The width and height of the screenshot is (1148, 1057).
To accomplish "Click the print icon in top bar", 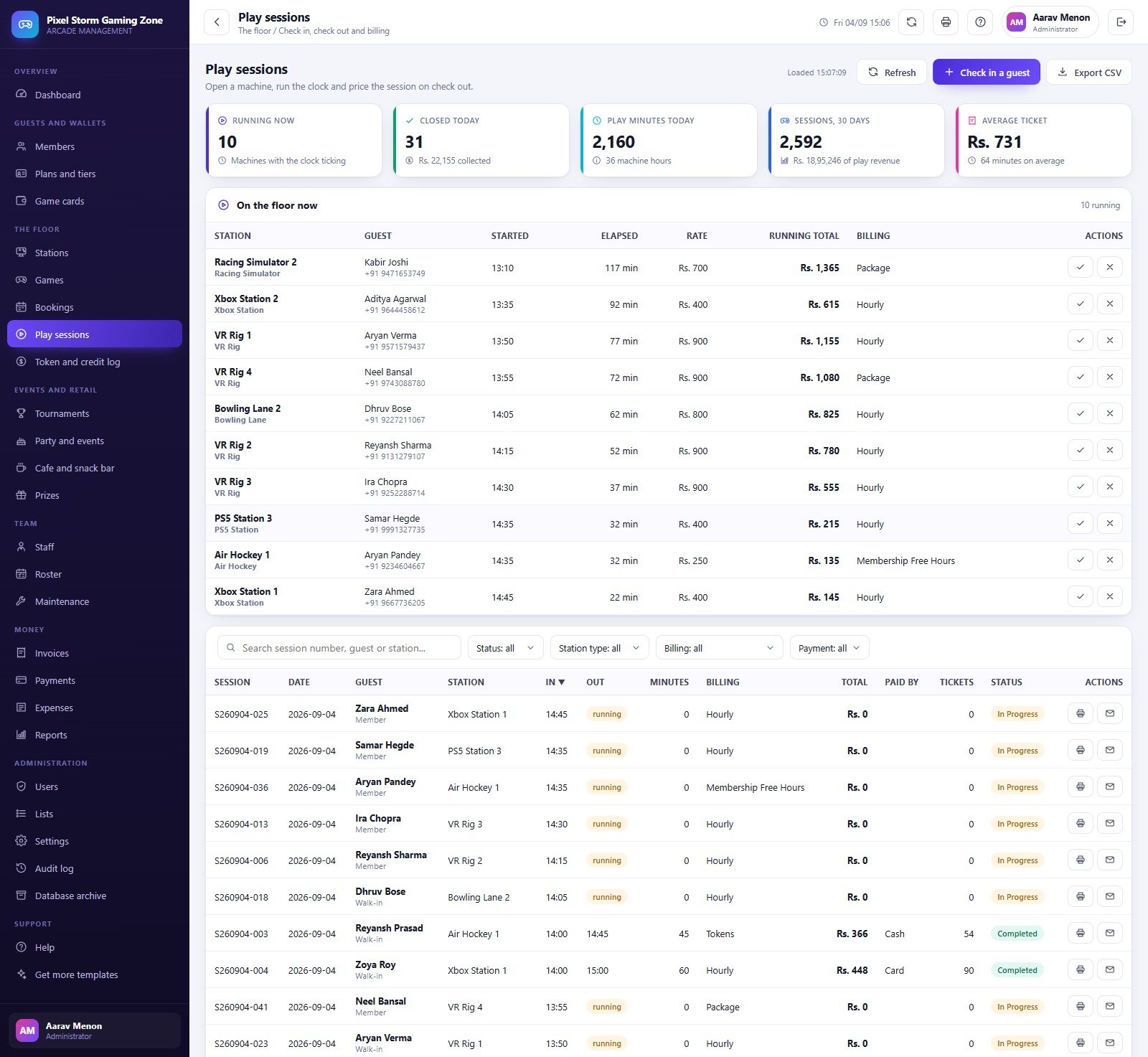I will [946, 22].
